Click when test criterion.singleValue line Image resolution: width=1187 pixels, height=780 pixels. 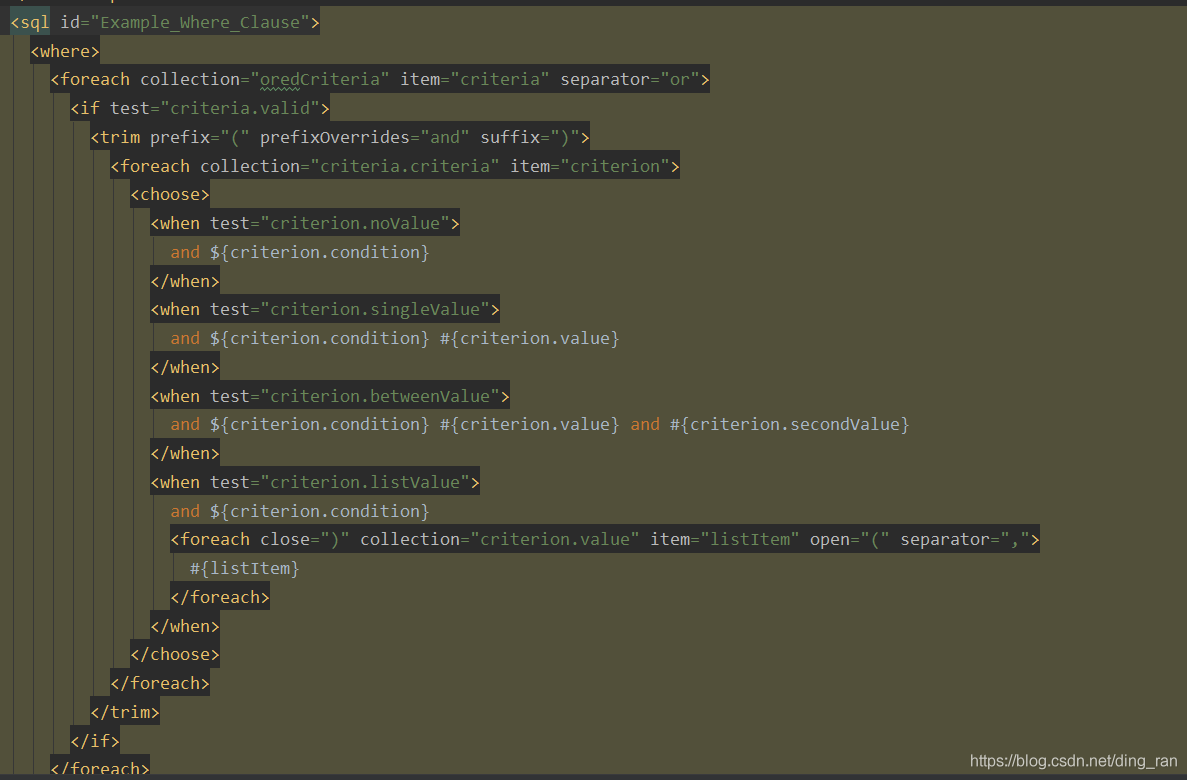(x=325, y=309)
